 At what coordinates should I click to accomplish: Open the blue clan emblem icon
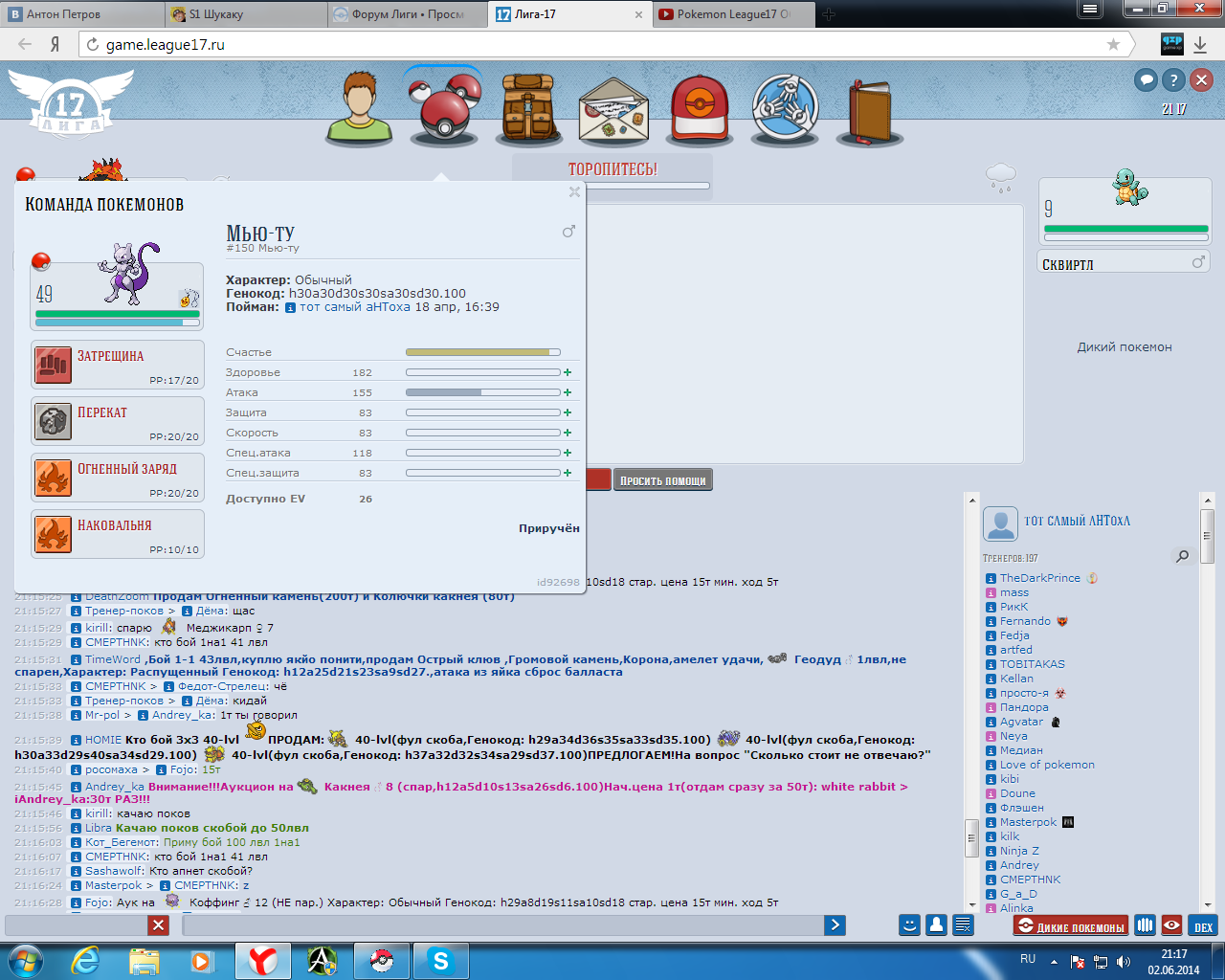pyautogui.click(x=785, y=109)
